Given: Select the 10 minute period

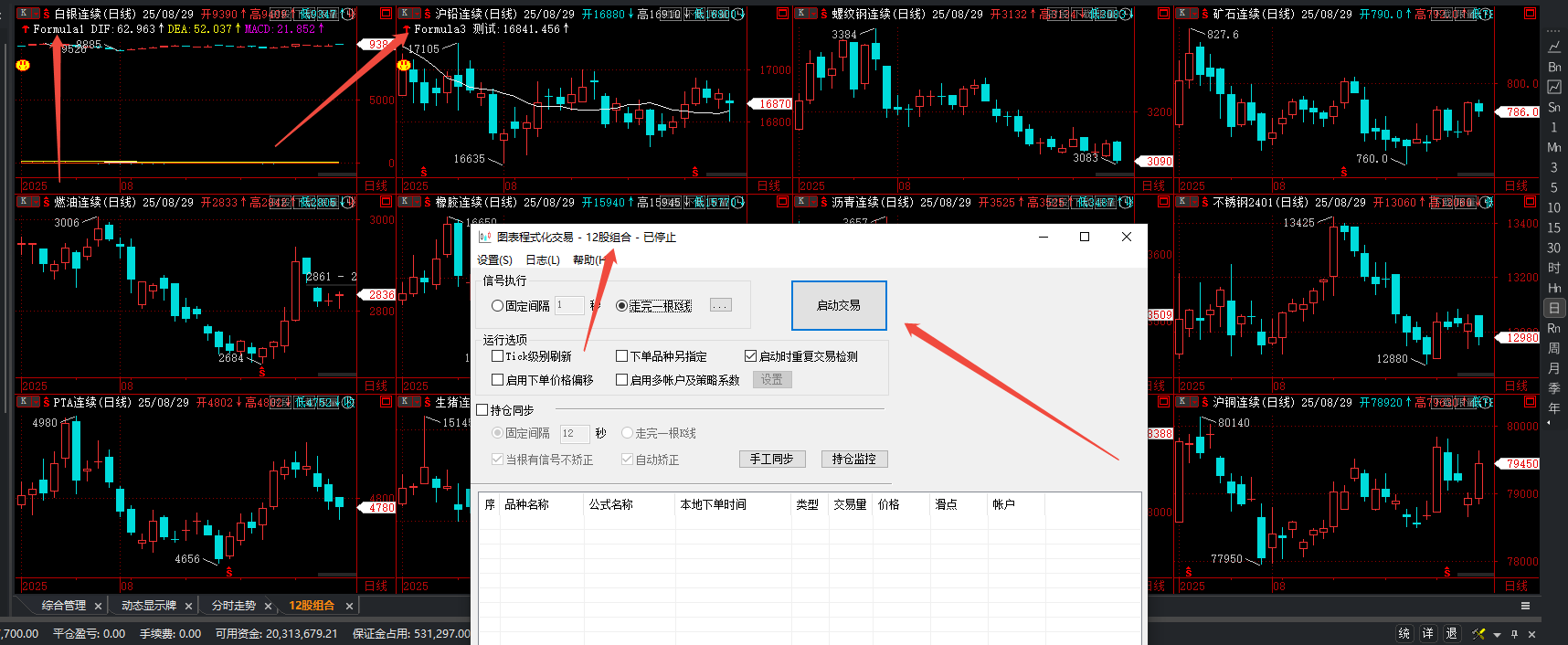Looking at the screenshot, I should 1554,208.
